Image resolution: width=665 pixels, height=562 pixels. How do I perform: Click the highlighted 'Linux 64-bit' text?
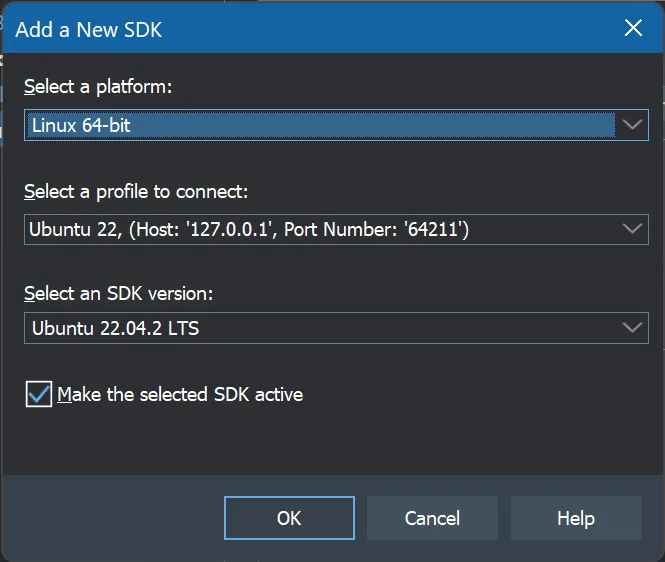coord(82,125)
